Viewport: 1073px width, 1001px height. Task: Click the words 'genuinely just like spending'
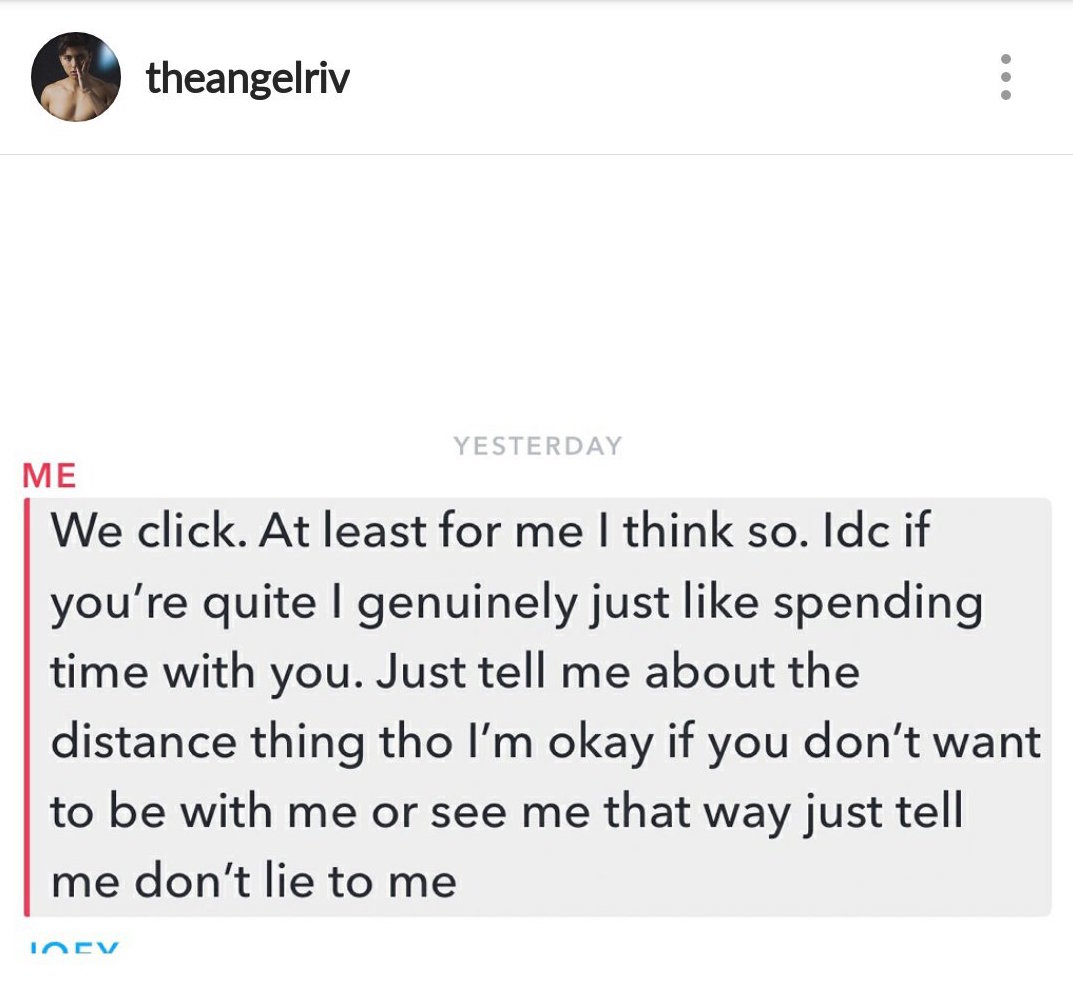pos(670,603)
